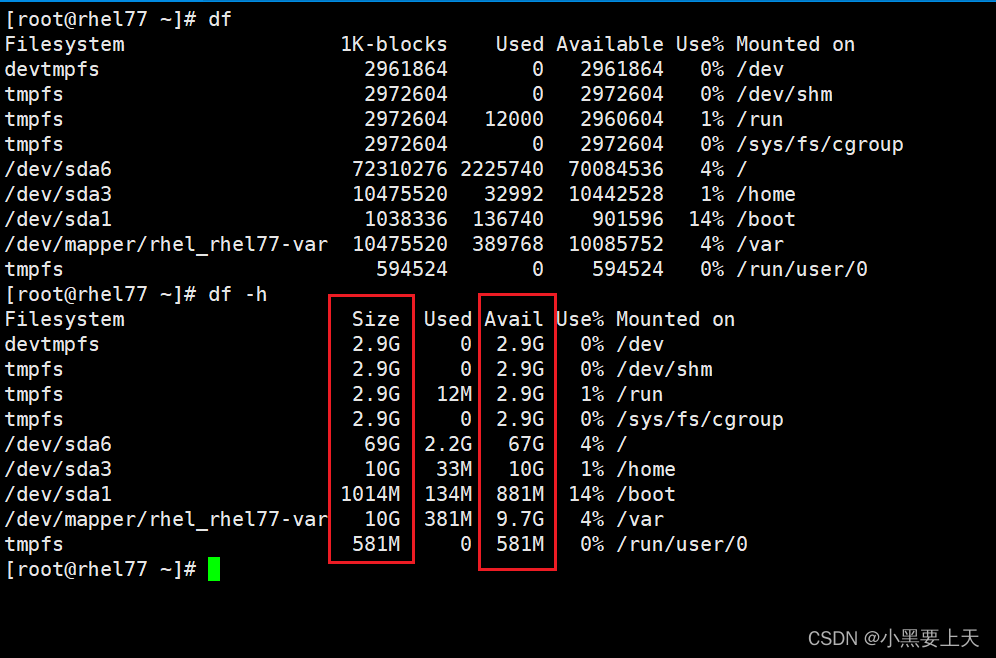Click the Size column header
The width and height of the screenshot is (996, 658).
376,319
